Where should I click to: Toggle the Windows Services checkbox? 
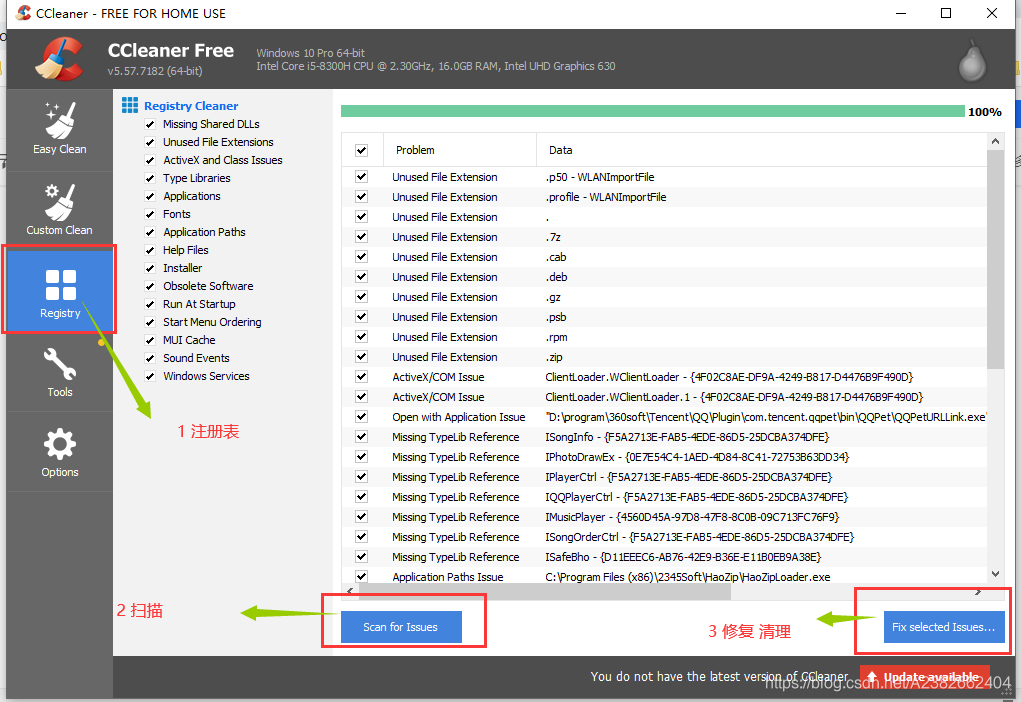[150, 376]
